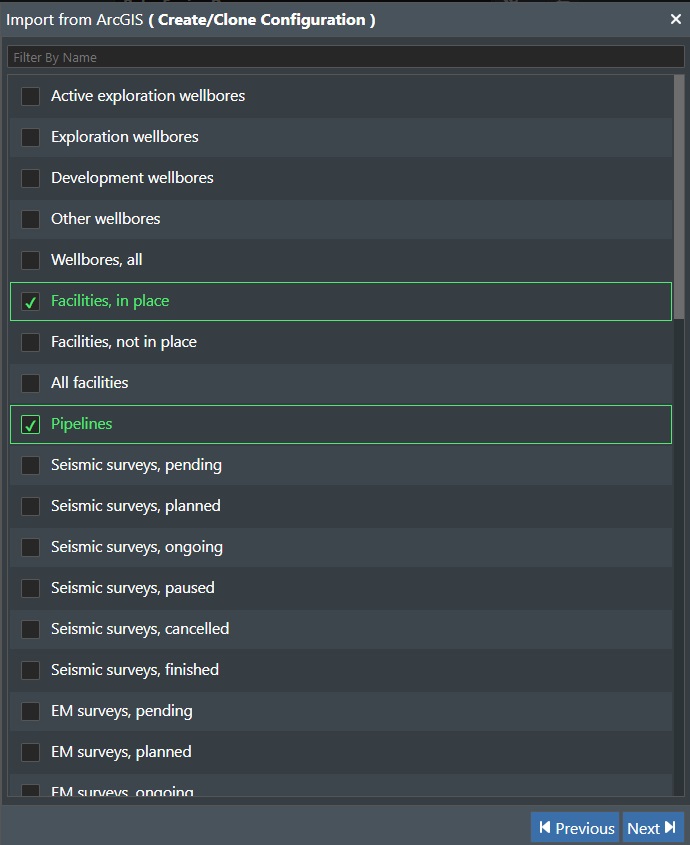
Task: Select the 'Active exploration wellbores' label
Action: click(148, 96)
